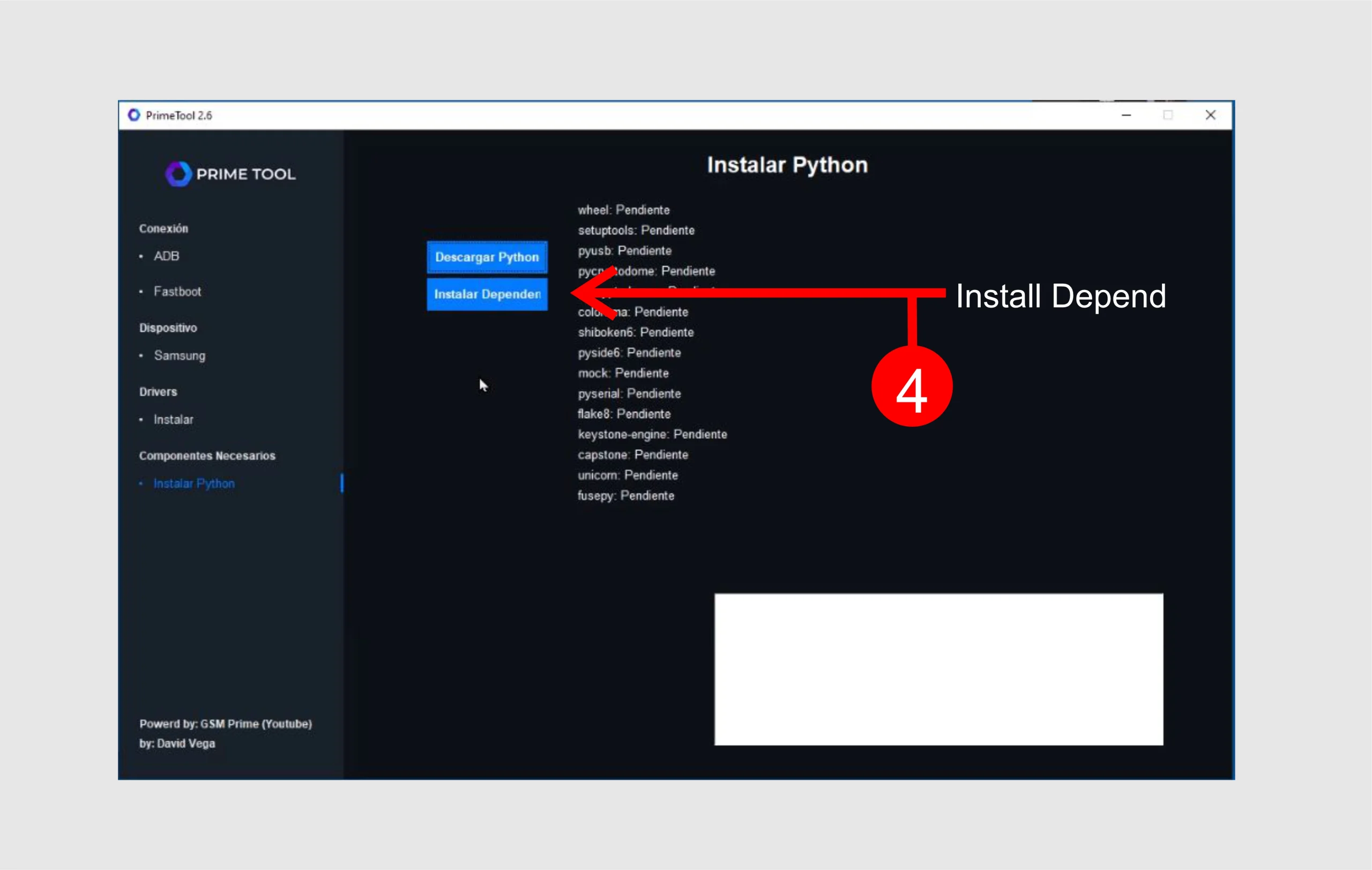1372x870 pixels.
Task: Open the ADB connection page
Action: [x=166, y=256]
